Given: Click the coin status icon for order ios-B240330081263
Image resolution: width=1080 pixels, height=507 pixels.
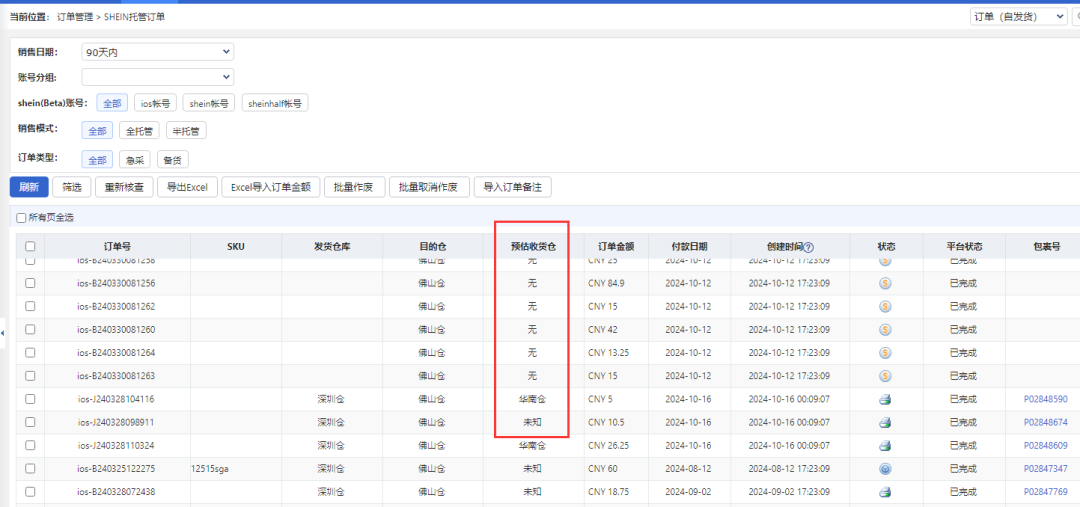Looking at the screenshot, I should (x=885, y=376).
